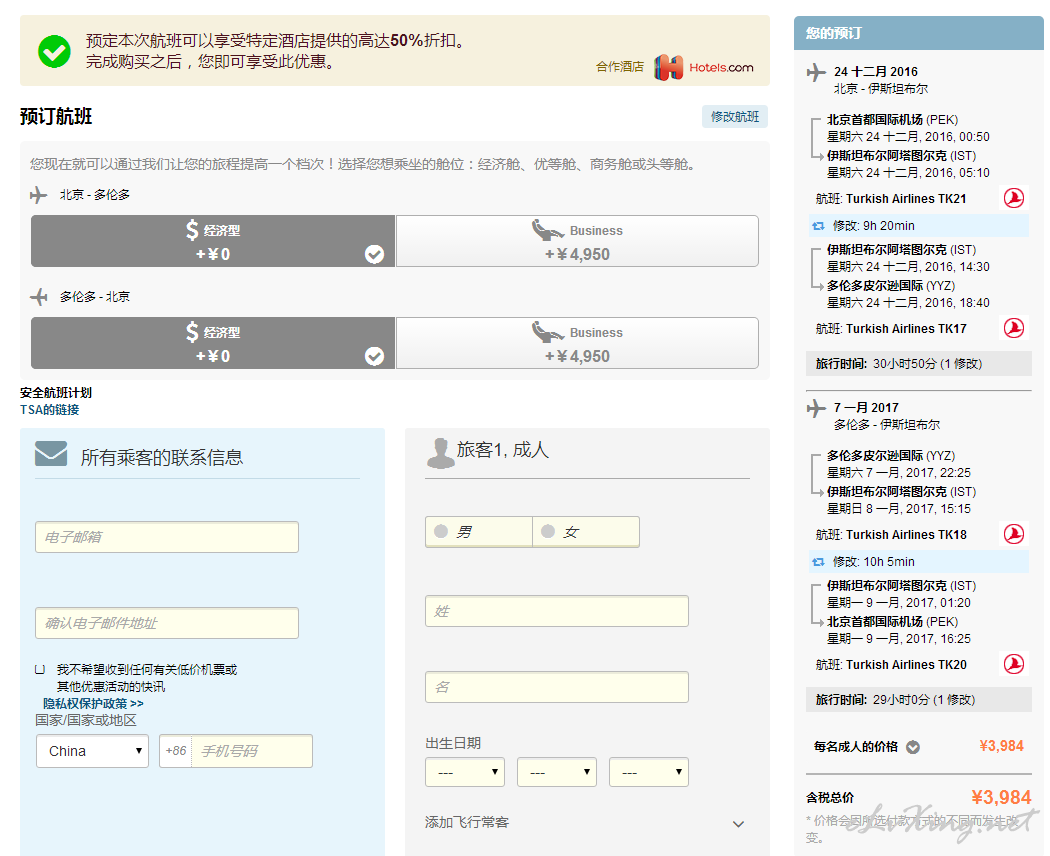The width and height of the screenshot is (1050, 856).
Task: Click the 确认电子邮件地址 input field
Action: tap(167, 623)
